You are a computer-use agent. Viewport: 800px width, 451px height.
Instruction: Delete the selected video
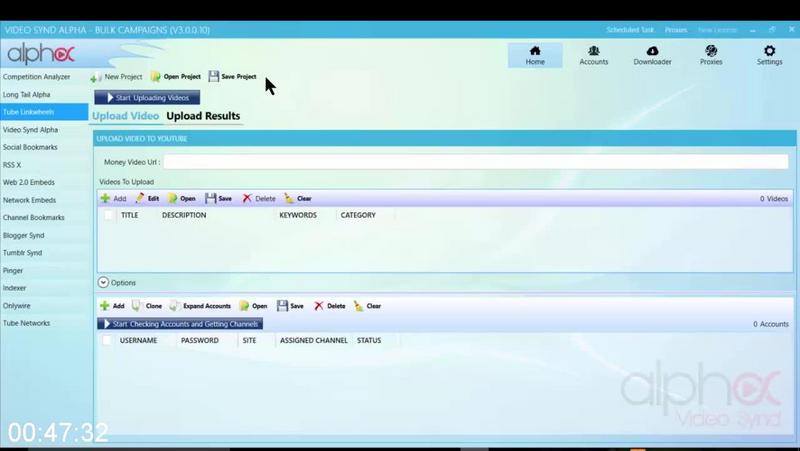(x=259, y=198)
